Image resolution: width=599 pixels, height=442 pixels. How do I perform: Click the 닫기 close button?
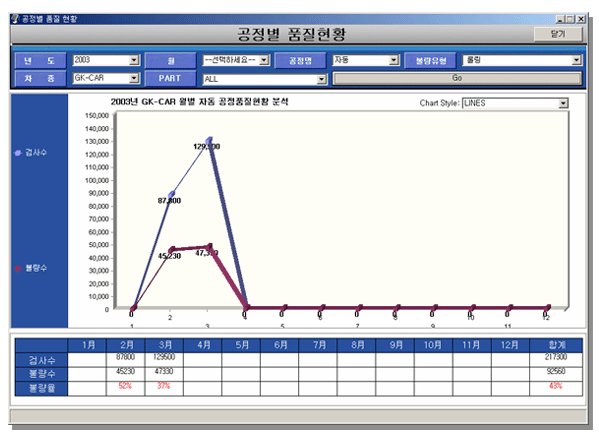[558, 34]
